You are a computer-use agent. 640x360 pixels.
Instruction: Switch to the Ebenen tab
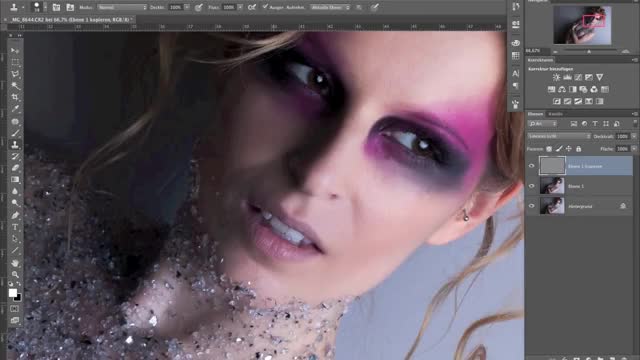(x=535, y=114)
